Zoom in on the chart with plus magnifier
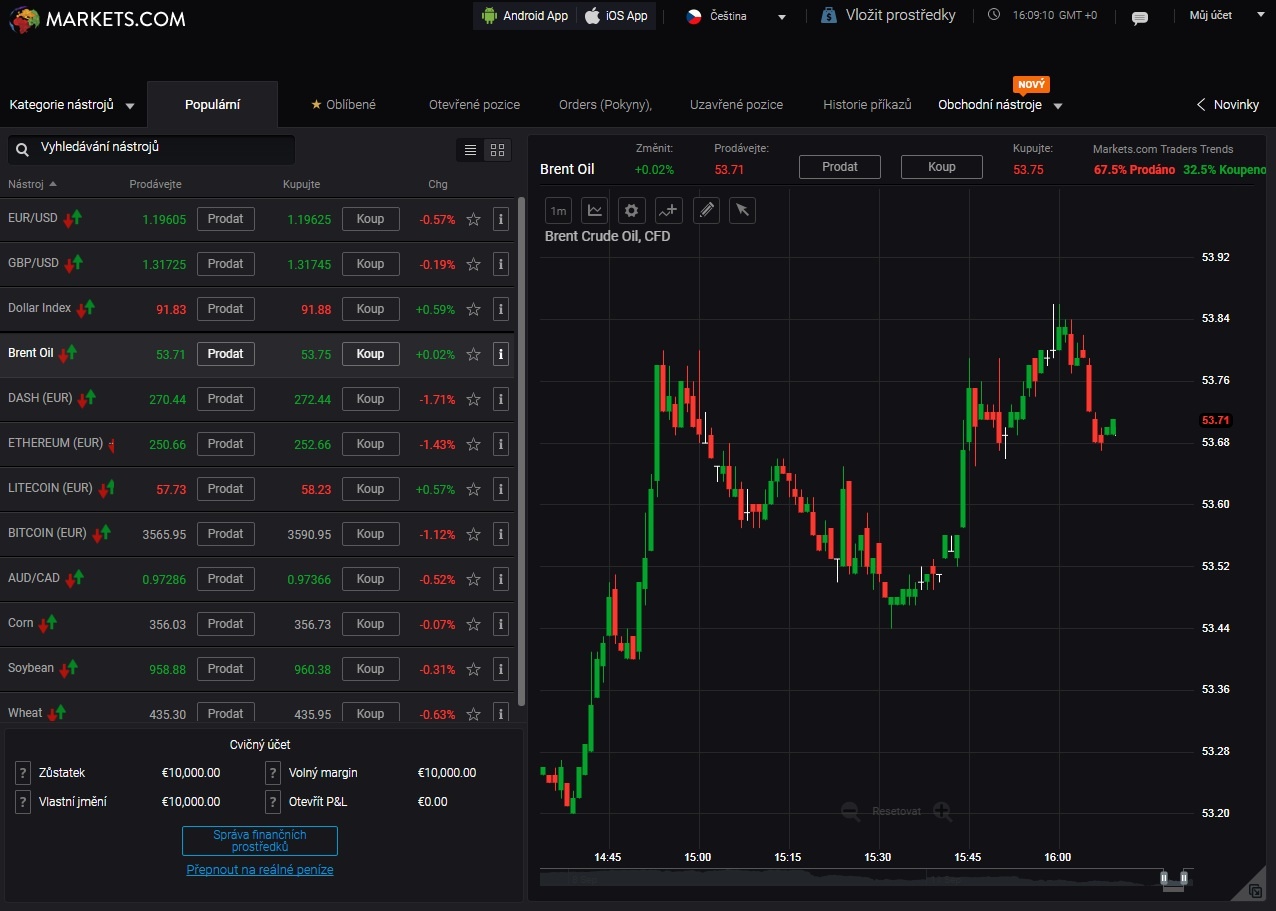This screenshot has width=1276, height=911. click(942, 811)
